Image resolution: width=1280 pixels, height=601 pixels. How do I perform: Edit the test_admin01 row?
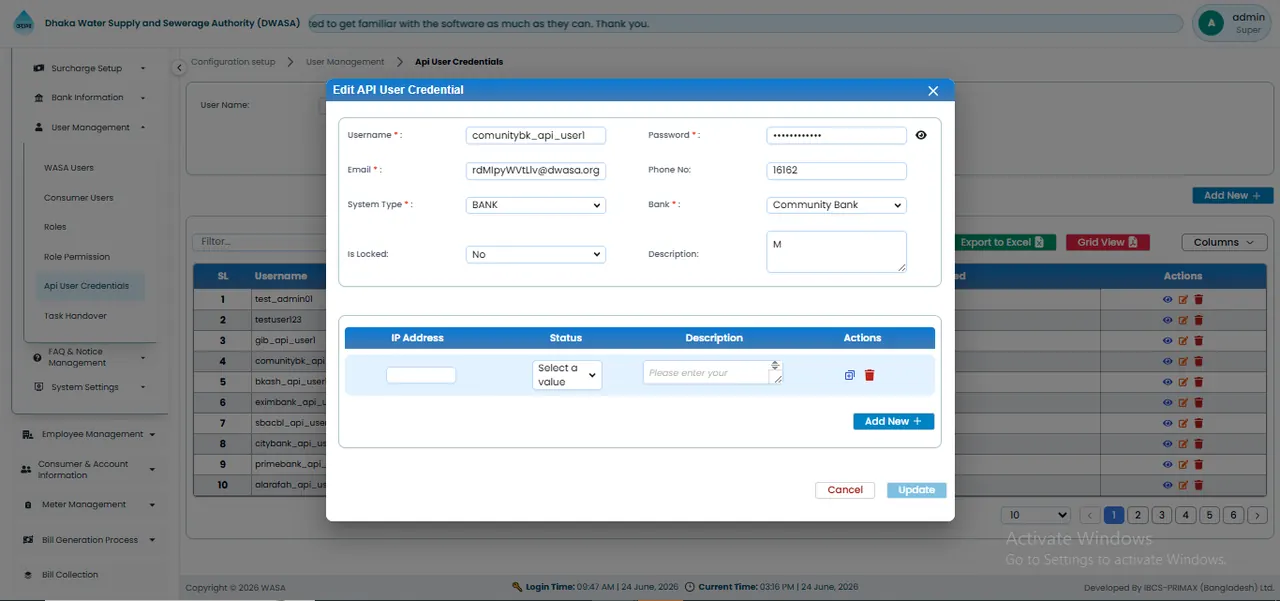(1183, 299)
